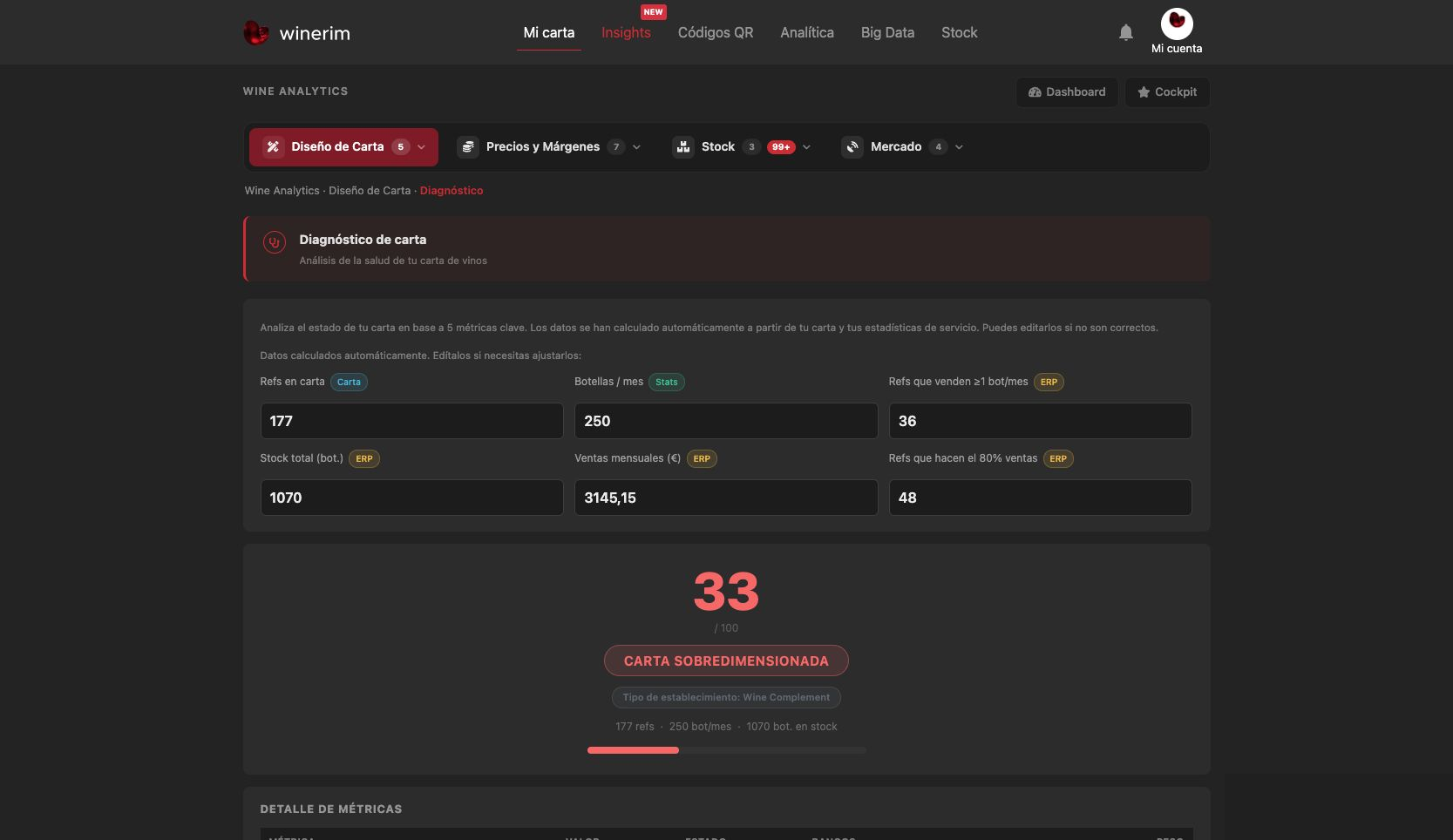Click the Dashboard gauge icon
The height and width of the screenshot is (840, 1453).
pos(1035,92)
